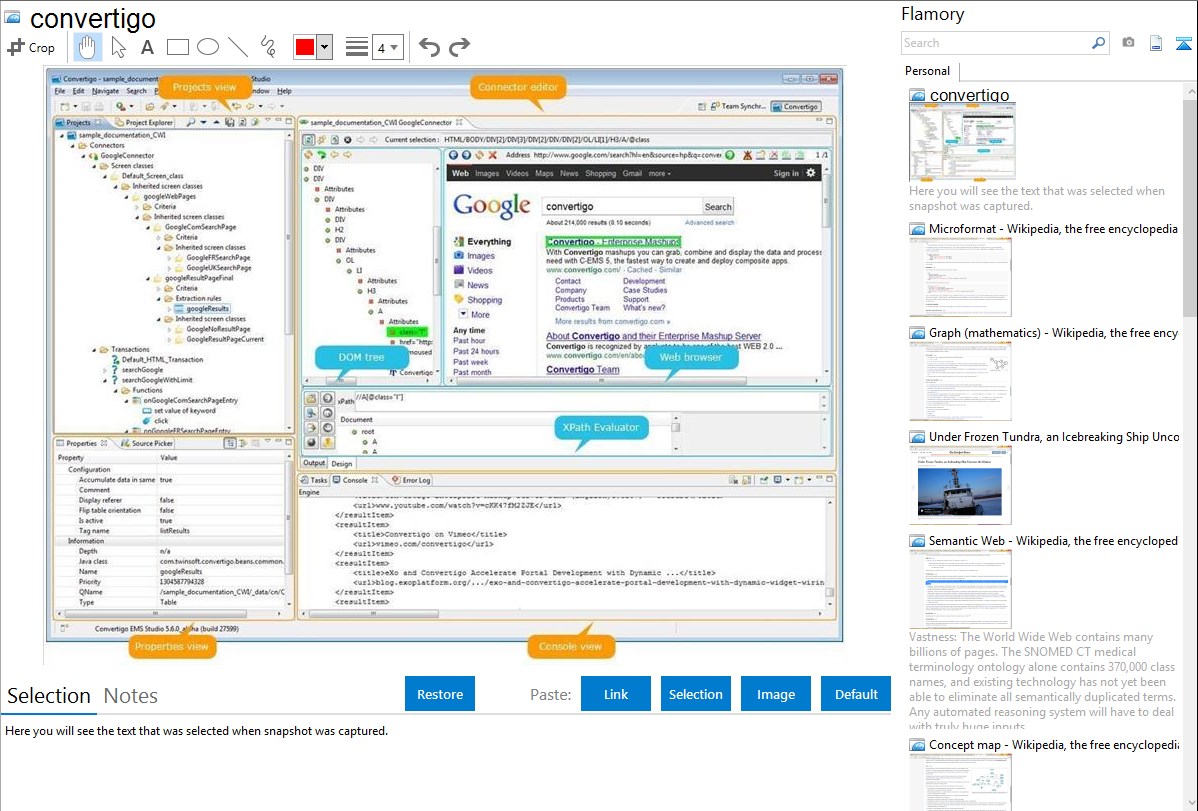Click the Paste Selection button
The image size is (1198, 811).
[x=695, y=694]
